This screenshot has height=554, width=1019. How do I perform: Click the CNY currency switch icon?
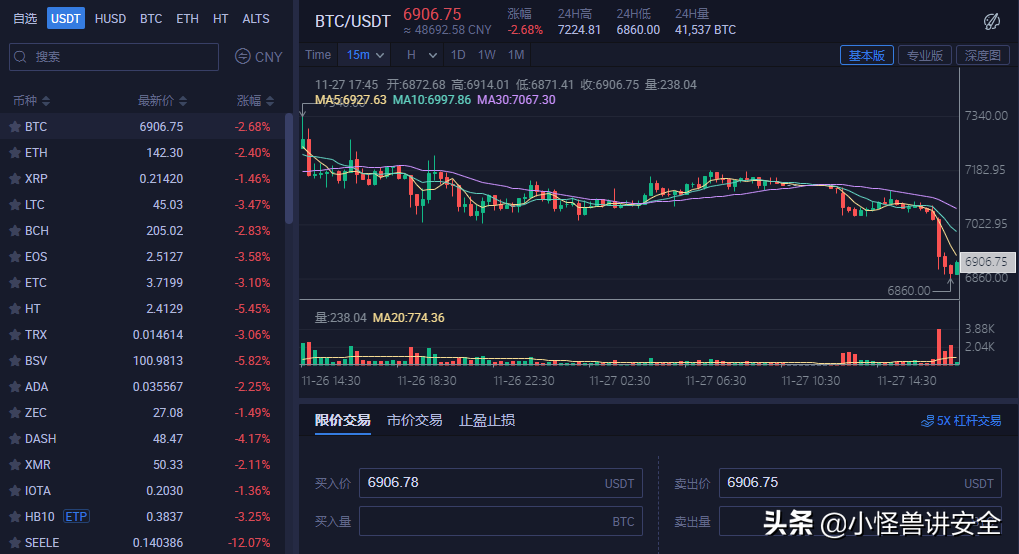point(242,57)
